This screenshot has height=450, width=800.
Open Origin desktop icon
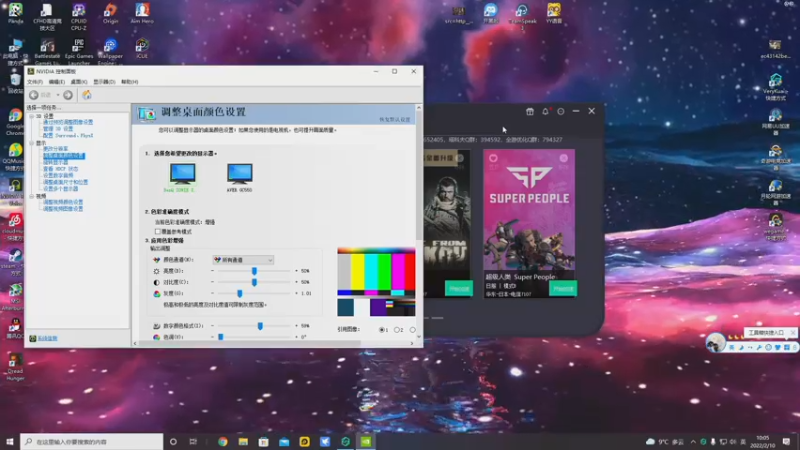110,13
